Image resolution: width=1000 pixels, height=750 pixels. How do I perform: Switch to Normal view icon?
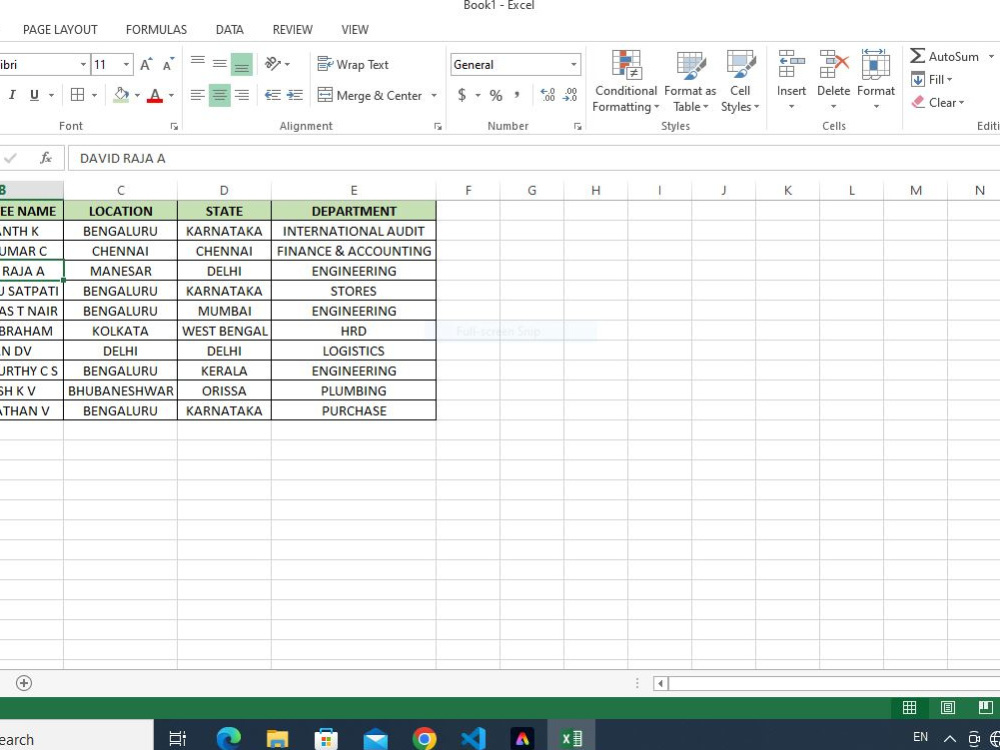point(909,707)
